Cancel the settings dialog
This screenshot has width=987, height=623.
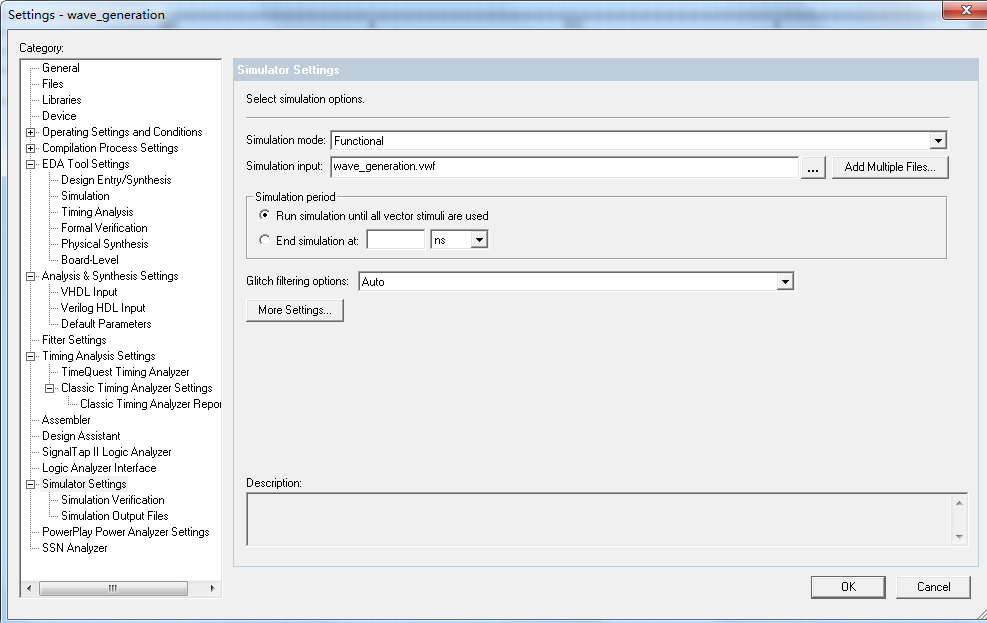tap(933, 587)
